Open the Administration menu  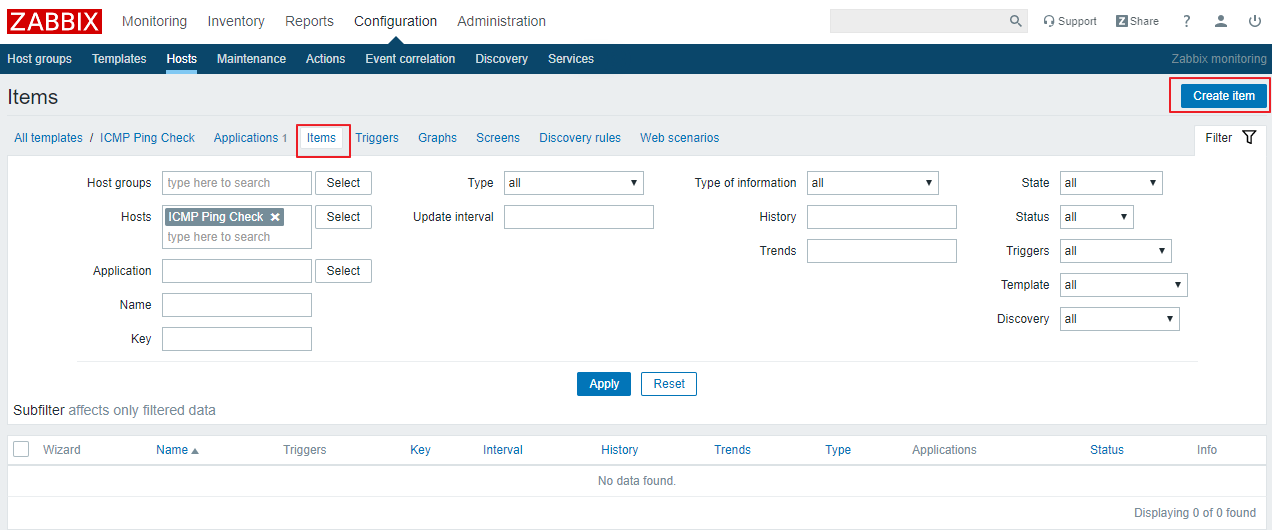coord(501,21)
